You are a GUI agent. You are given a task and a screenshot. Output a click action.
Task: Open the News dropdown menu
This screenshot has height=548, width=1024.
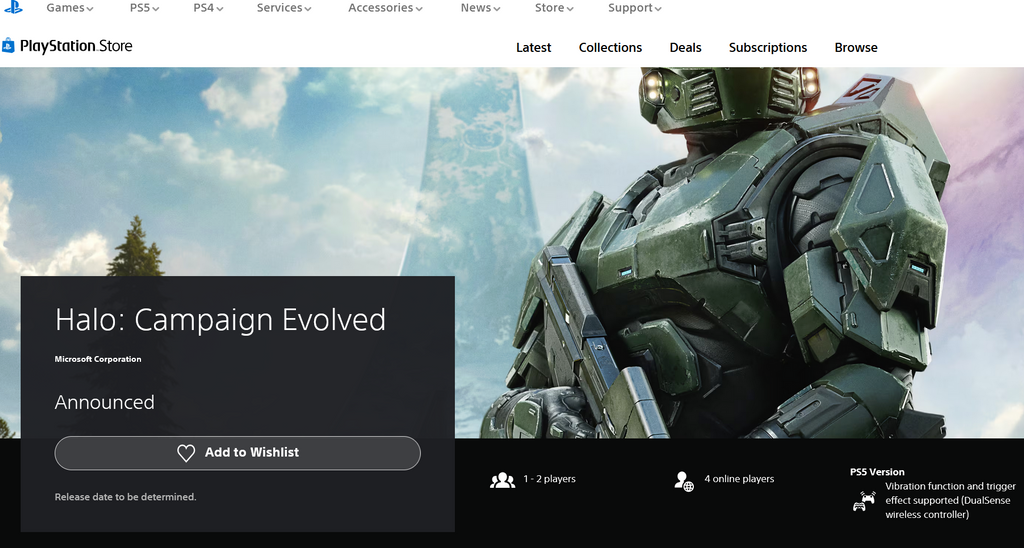[480, 8]
